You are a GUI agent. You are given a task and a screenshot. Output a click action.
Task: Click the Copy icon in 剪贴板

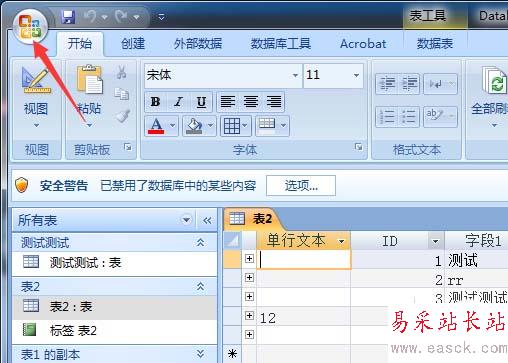(x=122, y=94)
